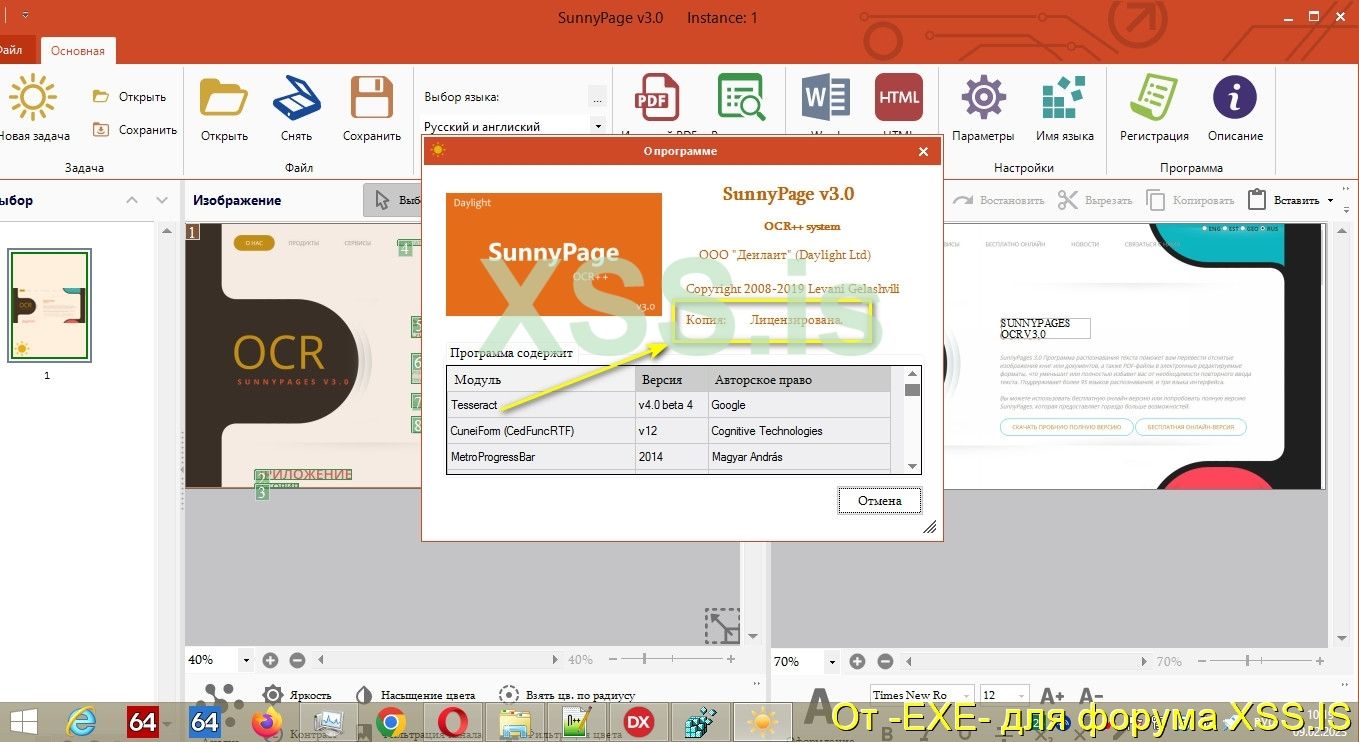
Task: Click the ellipsis button beside Выбор языка
Action: pos(598,97)
